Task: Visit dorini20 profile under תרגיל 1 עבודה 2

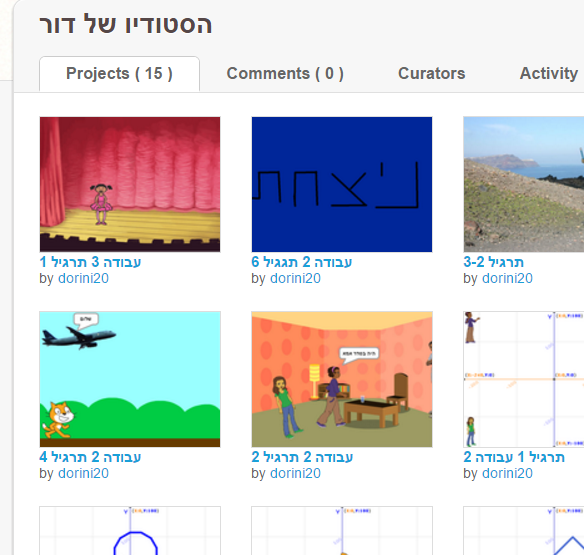Action: click(507, 473)
